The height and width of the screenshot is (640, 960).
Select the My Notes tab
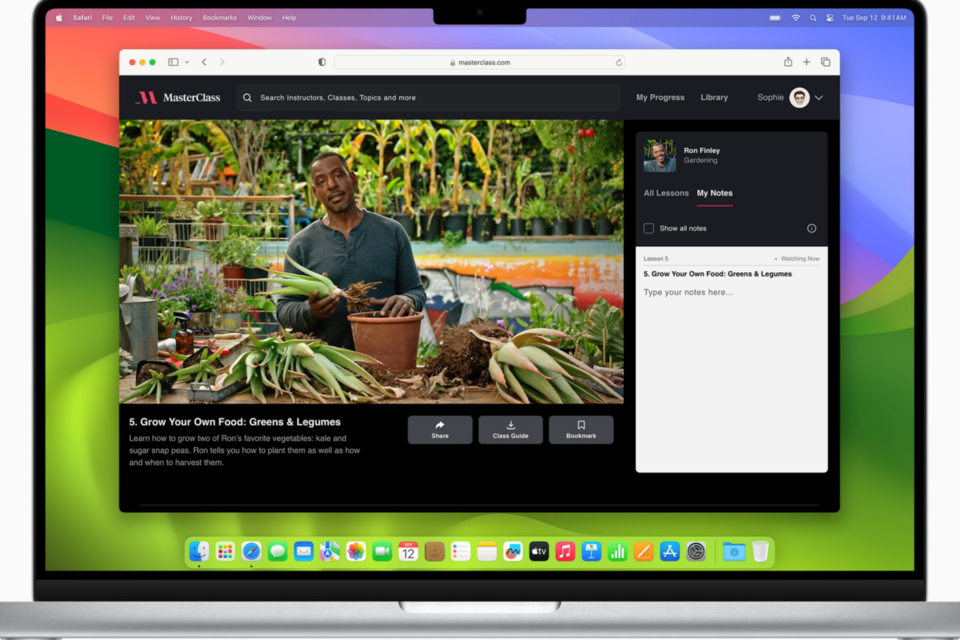click(714, 193)
